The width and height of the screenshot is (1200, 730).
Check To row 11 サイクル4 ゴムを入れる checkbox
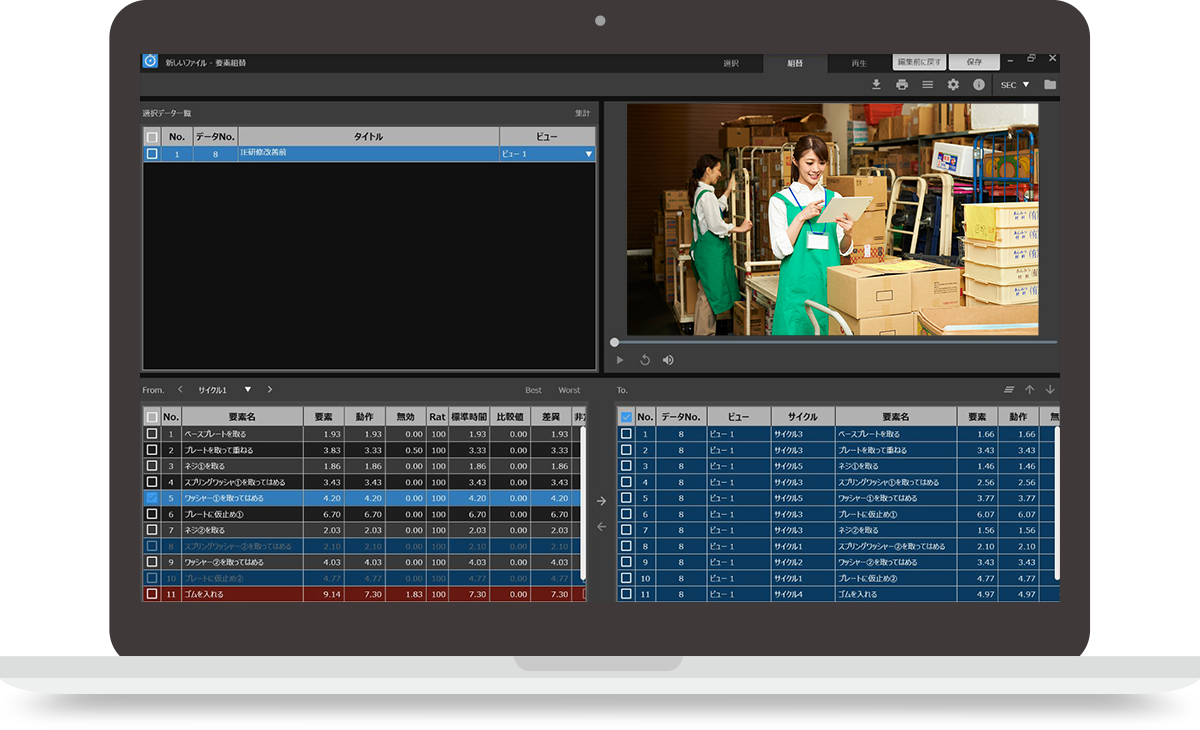[x=626, y=594]
